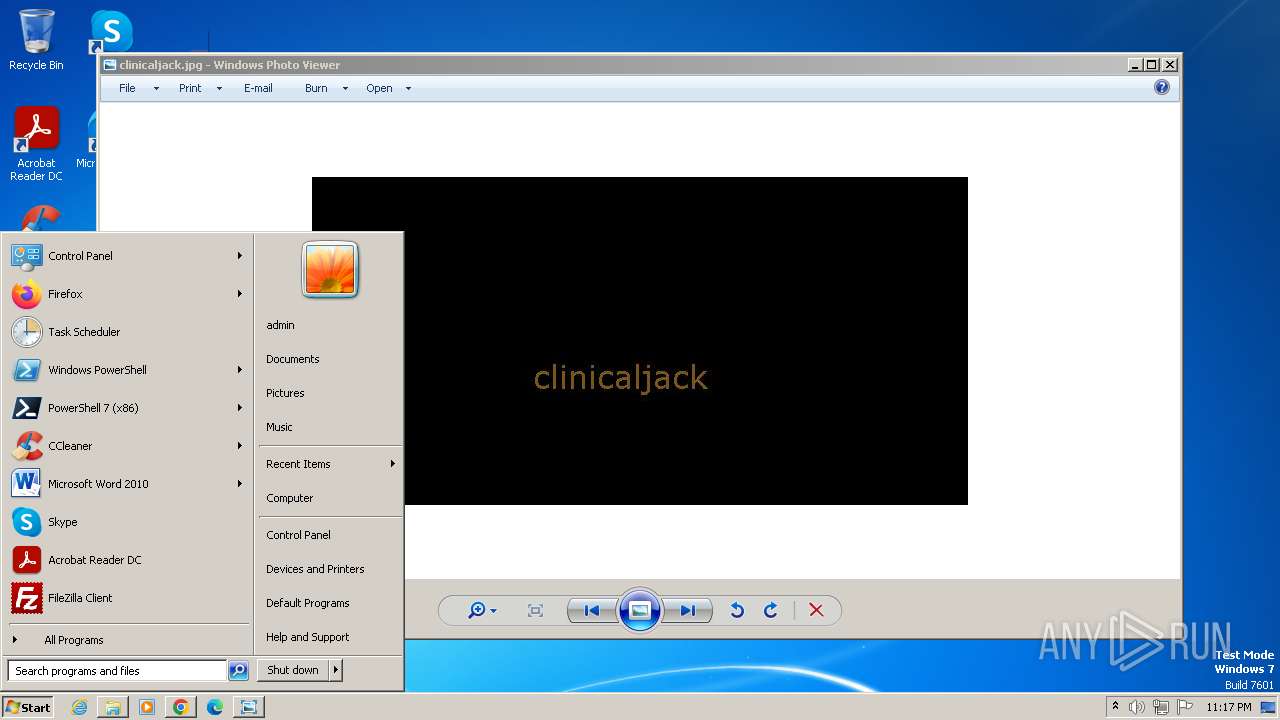
Task: Go to the previous image
Action: point(592,610)
